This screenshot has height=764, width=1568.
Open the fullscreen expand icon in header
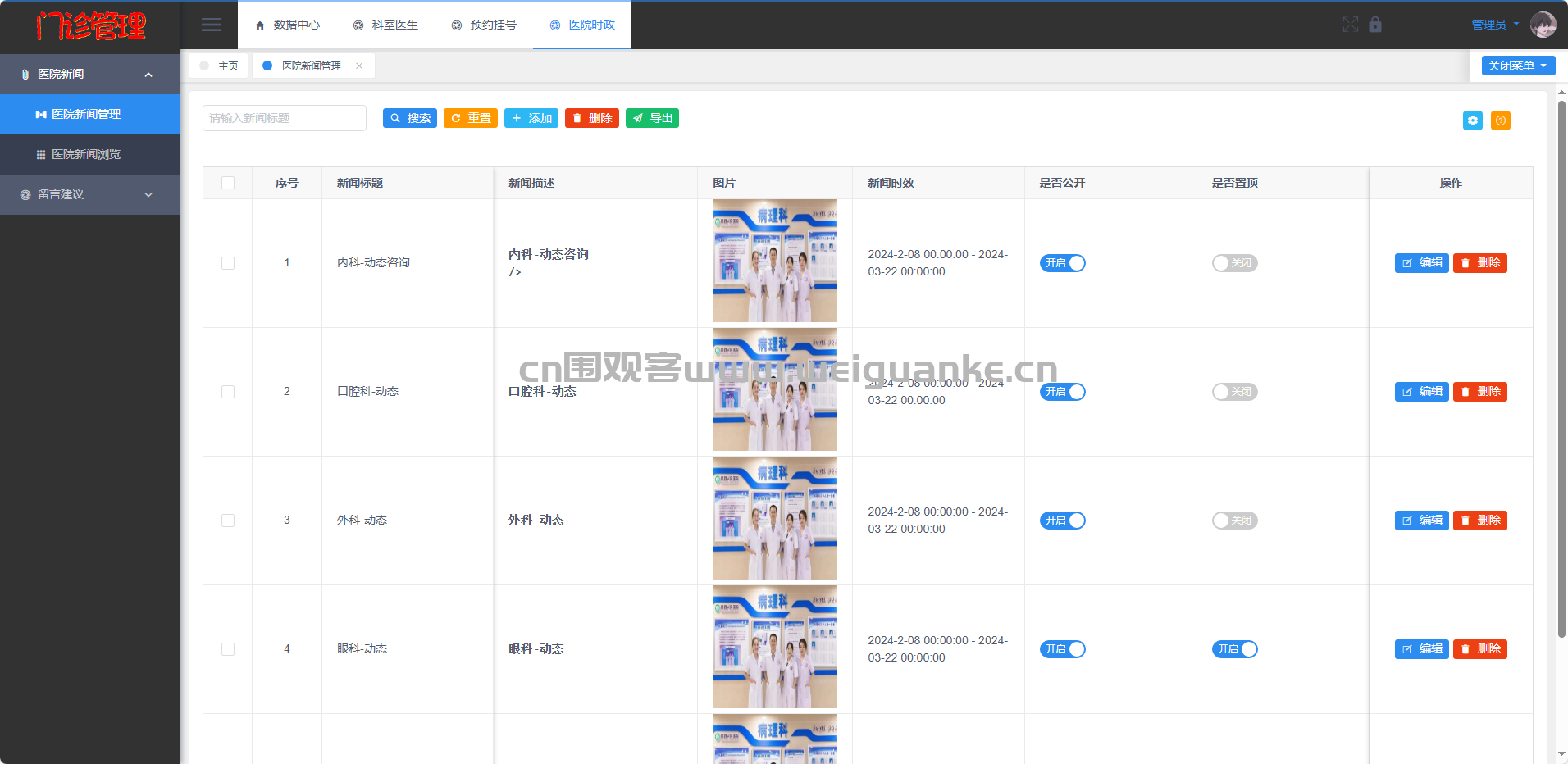1351,25
